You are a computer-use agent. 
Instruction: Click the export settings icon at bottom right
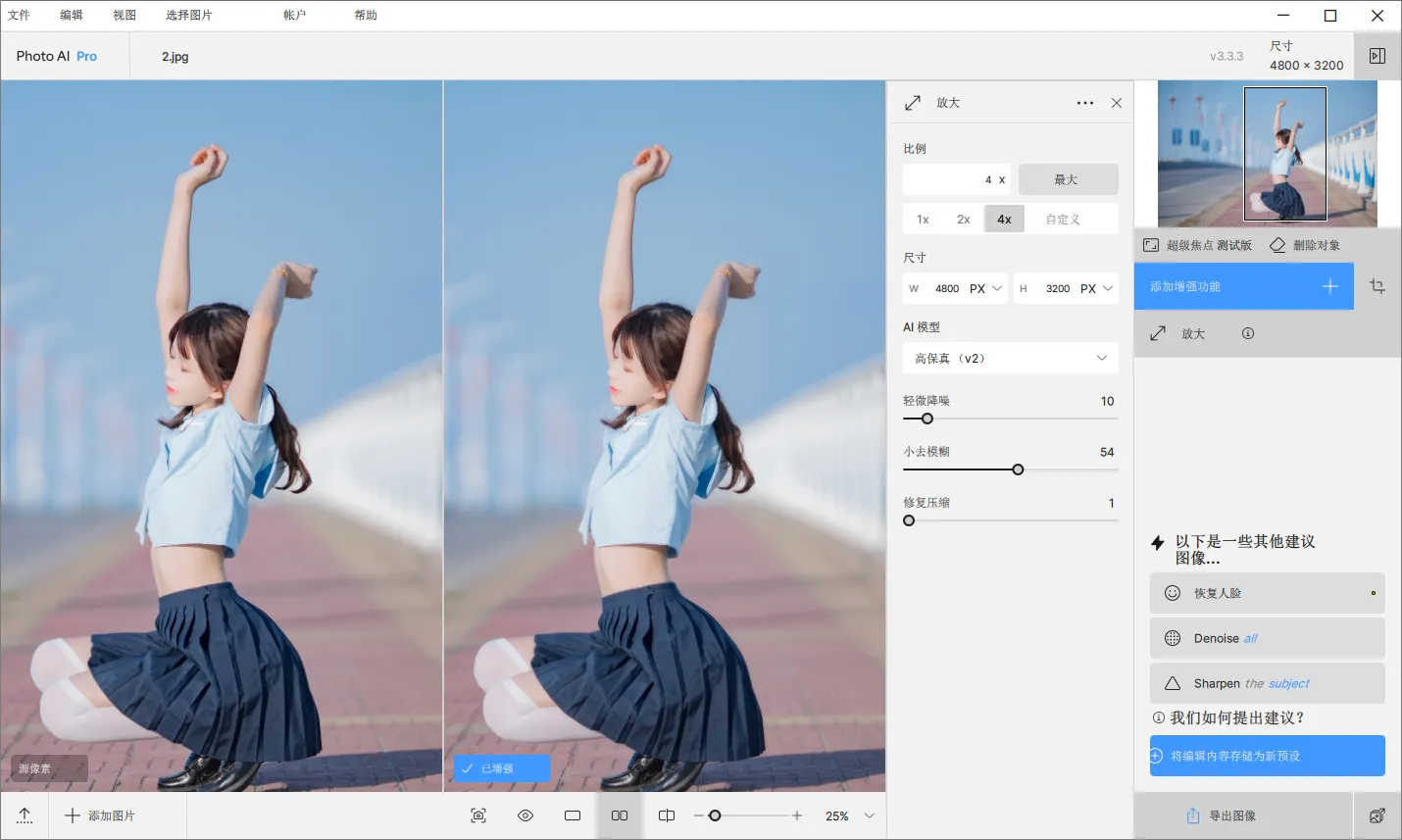coord(1377,815)
